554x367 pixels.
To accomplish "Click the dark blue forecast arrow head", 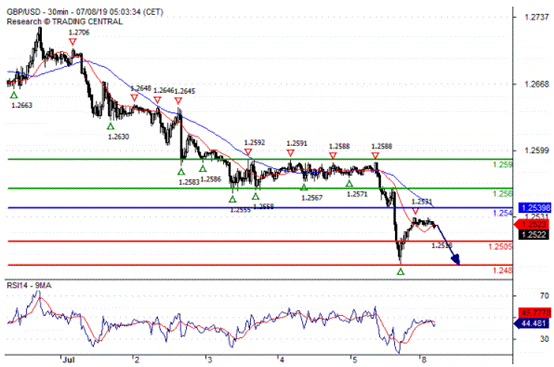I will (x=456, y=260).
